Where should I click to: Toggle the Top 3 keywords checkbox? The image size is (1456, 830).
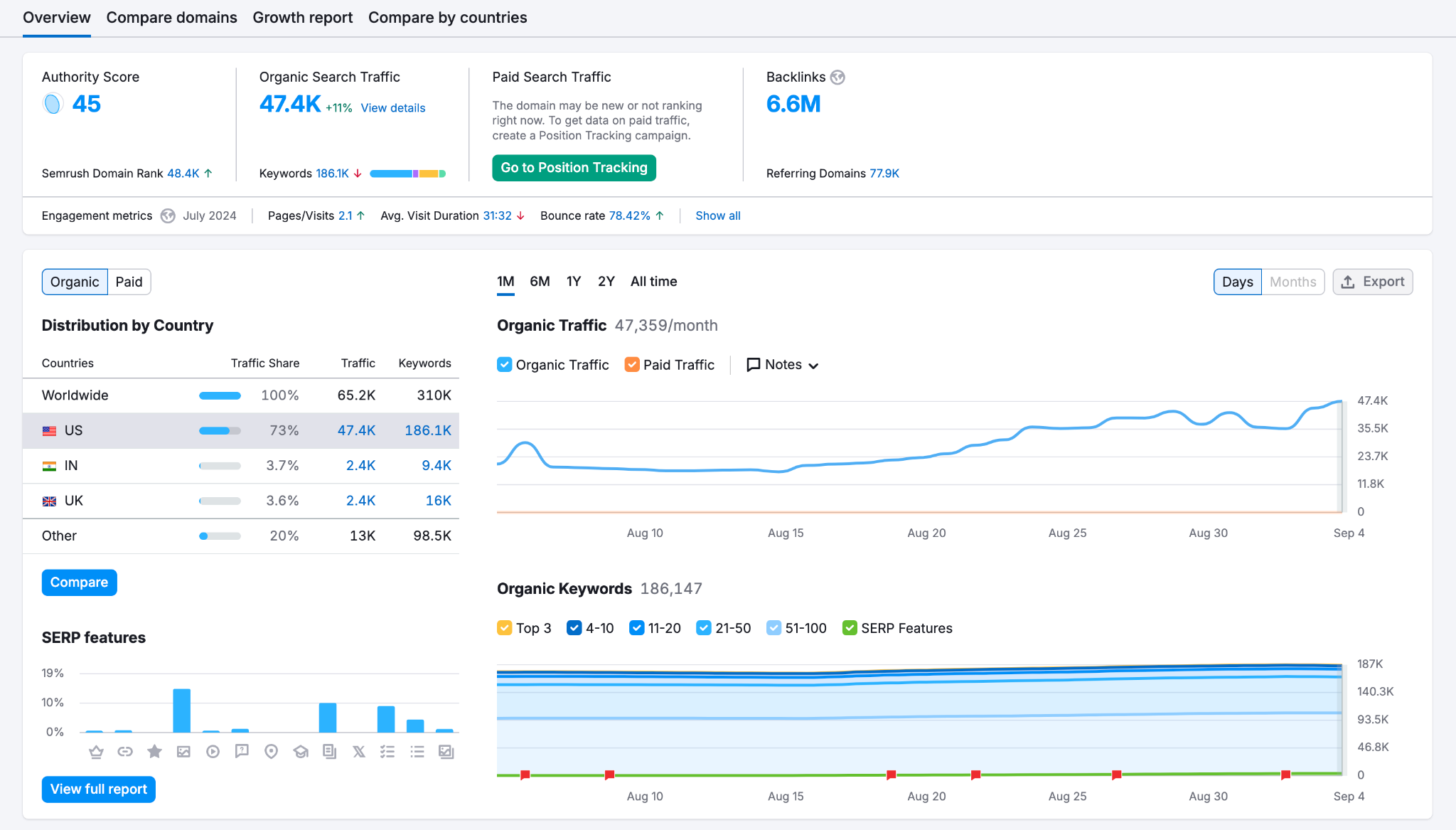pos(504,628)
